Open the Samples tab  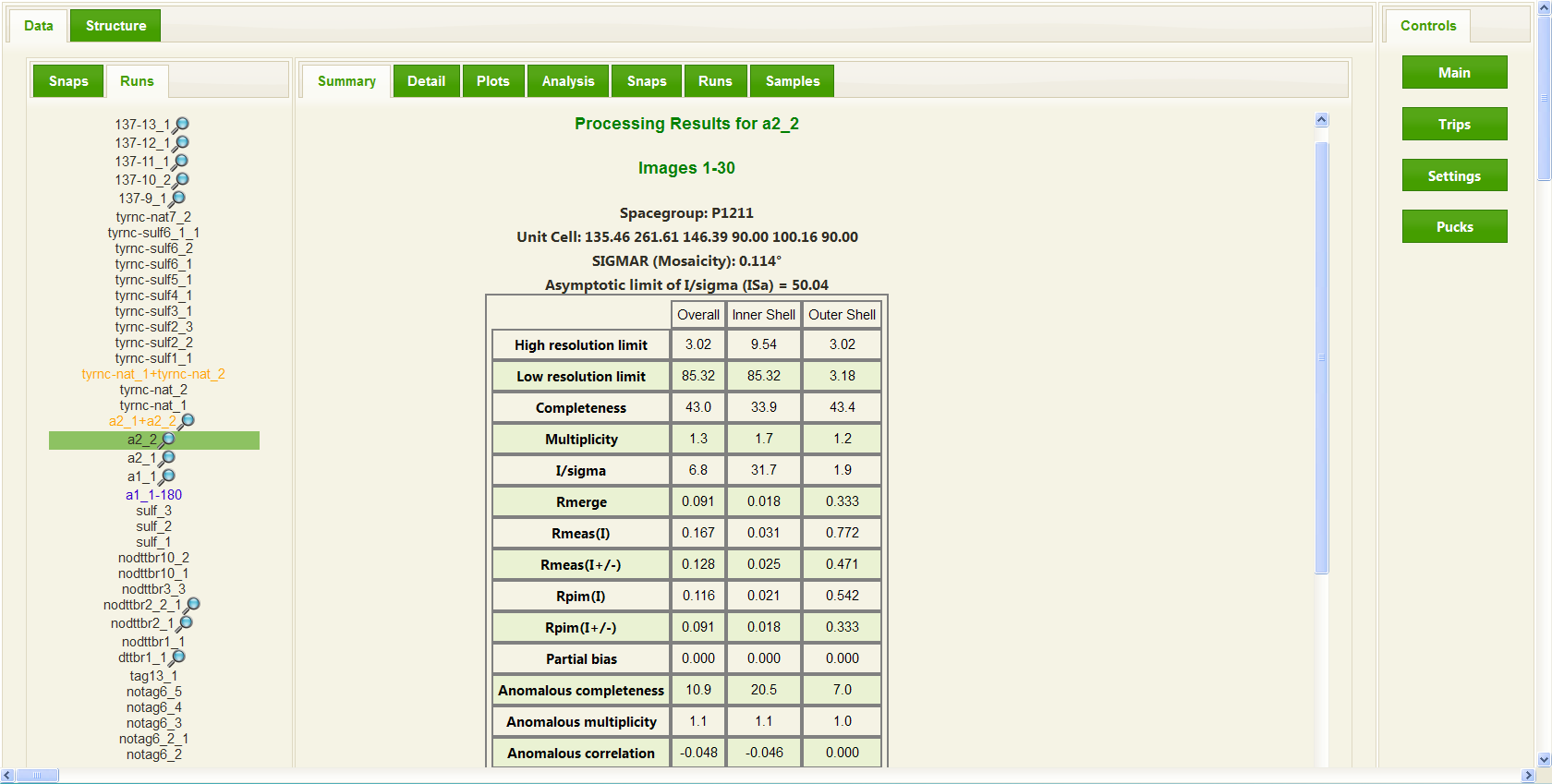tap(793, 81)
